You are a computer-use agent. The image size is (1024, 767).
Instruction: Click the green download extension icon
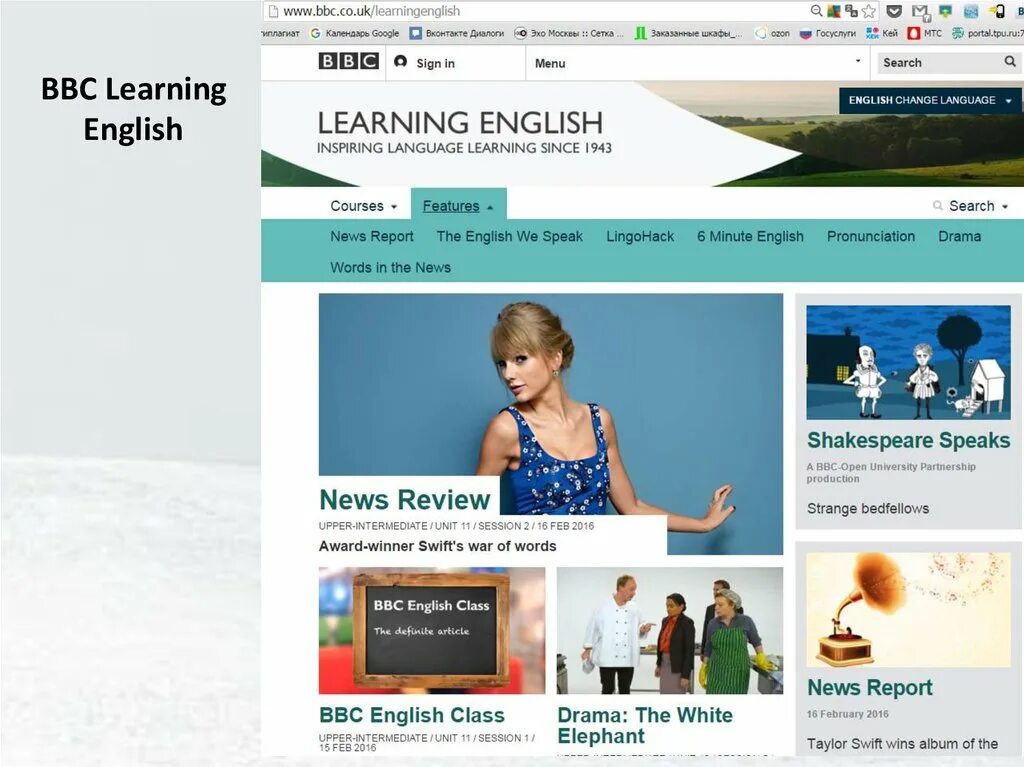[x=945, y=11]
